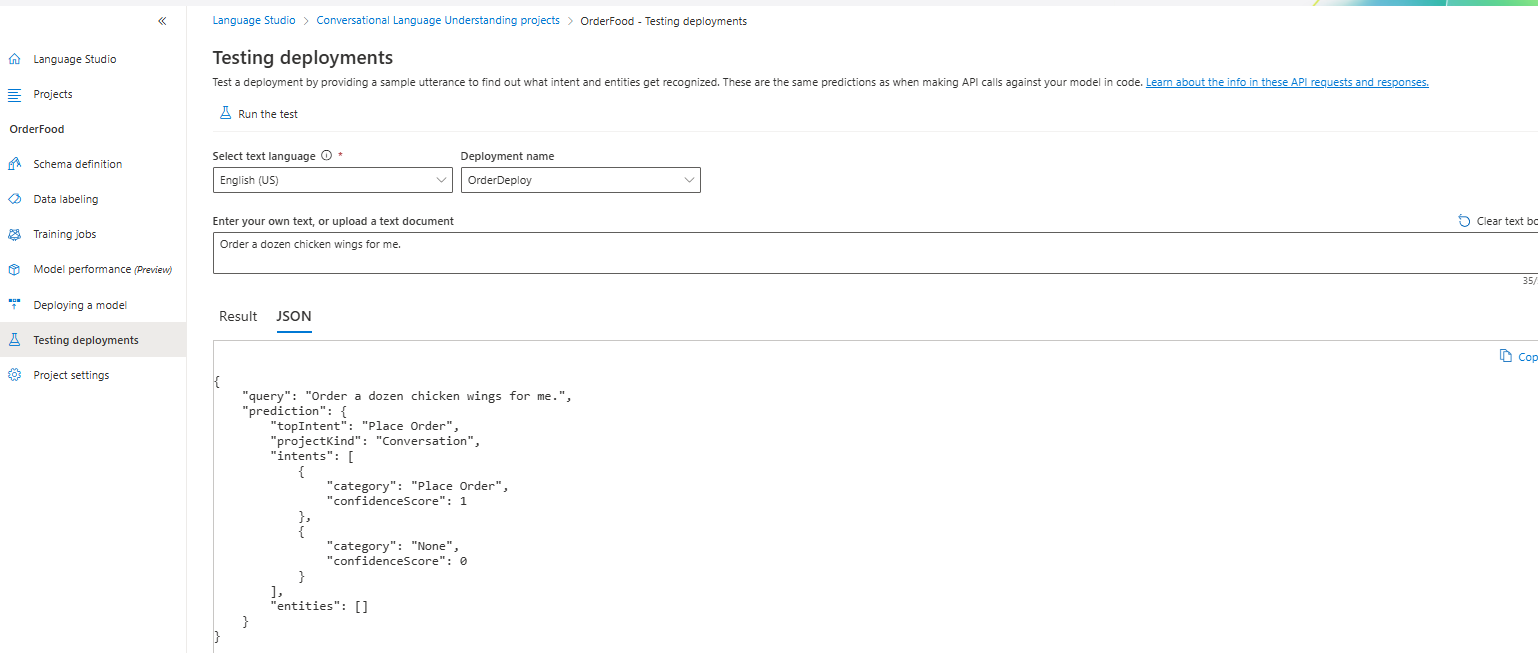Click the info icon beside text language

coord(326,156)
